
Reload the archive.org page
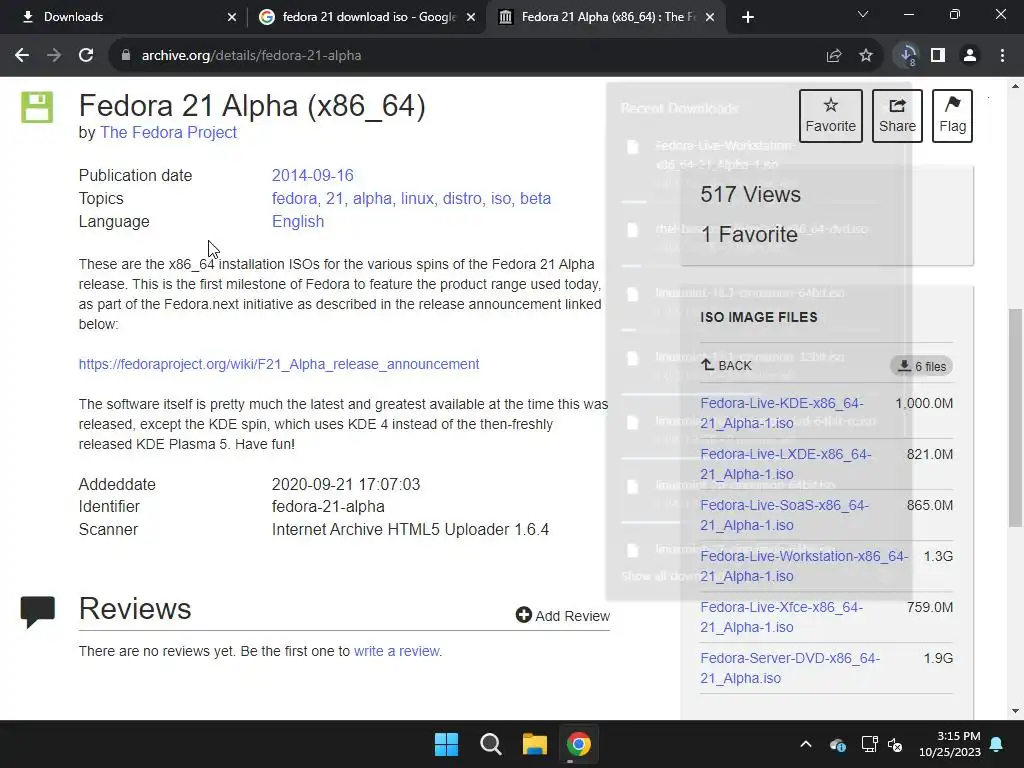pyautogui.click(x=86, y=56)
